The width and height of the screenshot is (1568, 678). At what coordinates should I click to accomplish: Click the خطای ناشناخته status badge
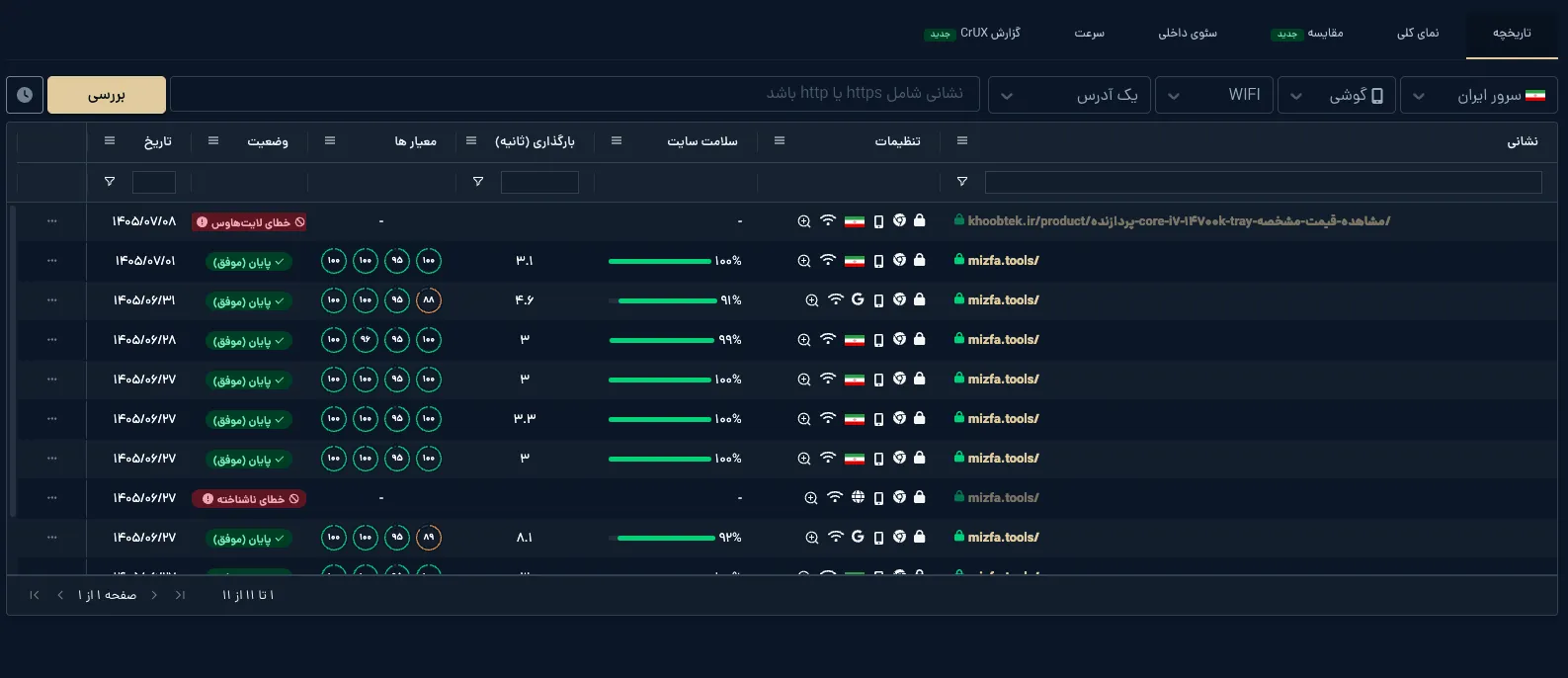(249, 499)
